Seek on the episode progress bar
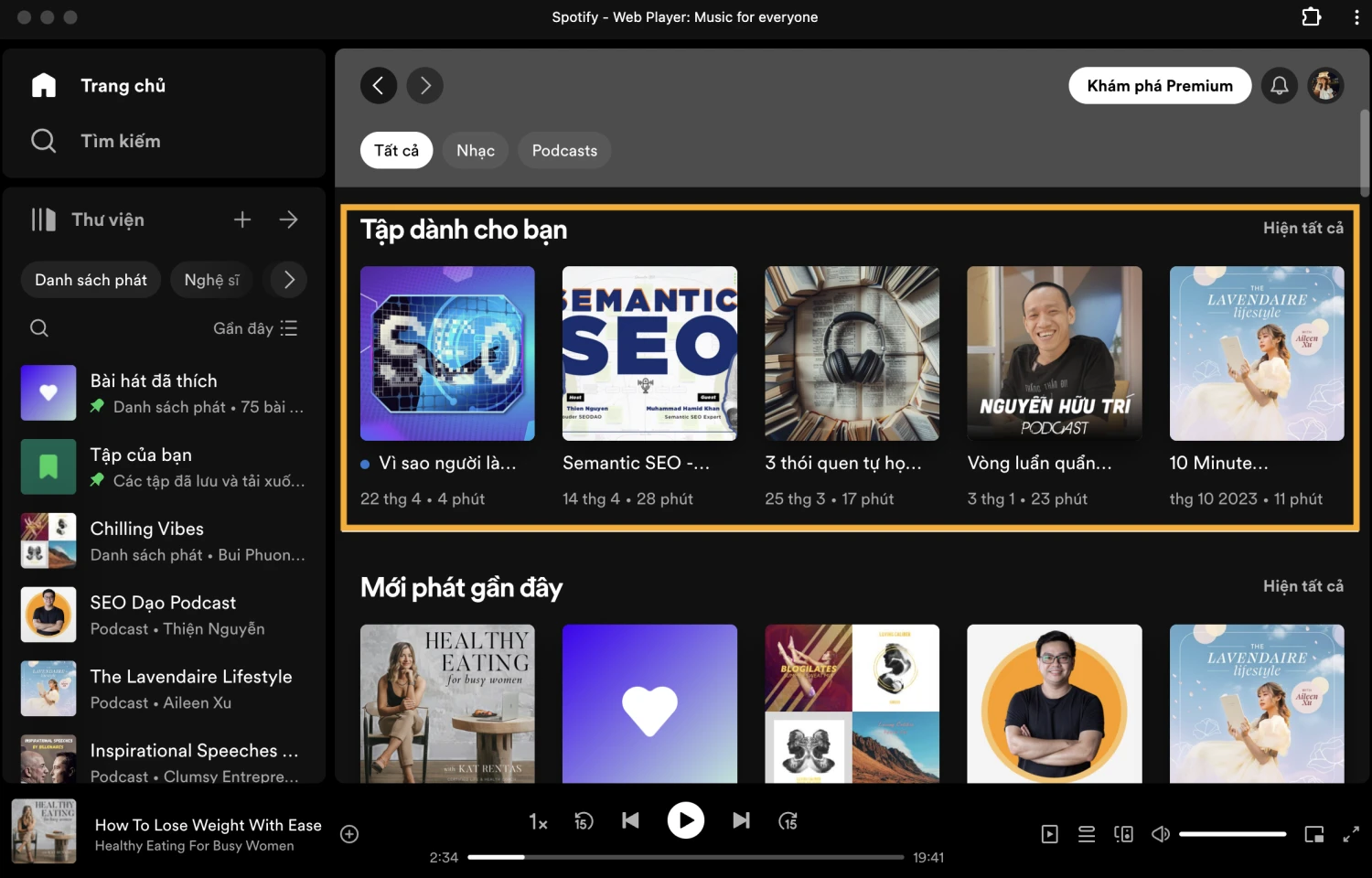Viewport: 1372px width, 878px height. coord(686,857)
